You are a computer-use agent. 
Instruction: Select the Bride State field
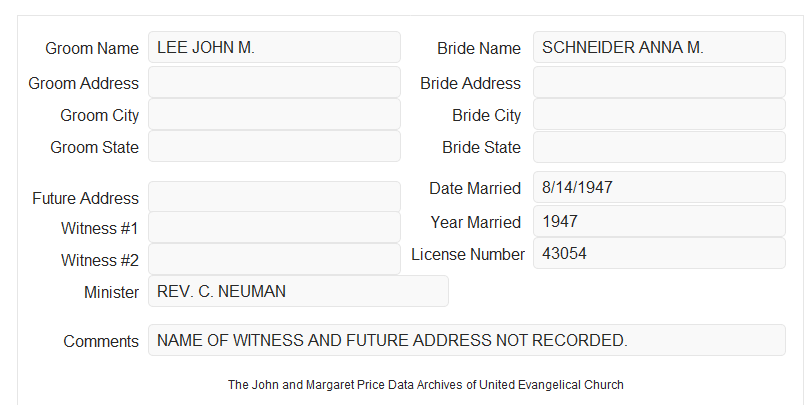click(x=659, y=147)
